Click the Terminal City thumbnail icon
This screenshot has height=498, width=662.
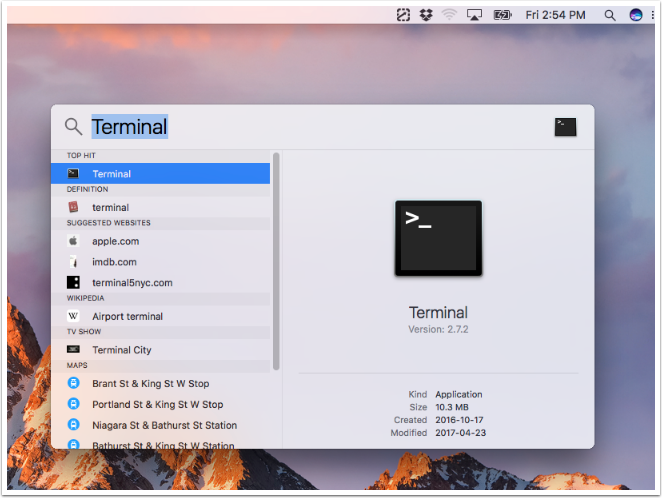click(x=73, y=349)
